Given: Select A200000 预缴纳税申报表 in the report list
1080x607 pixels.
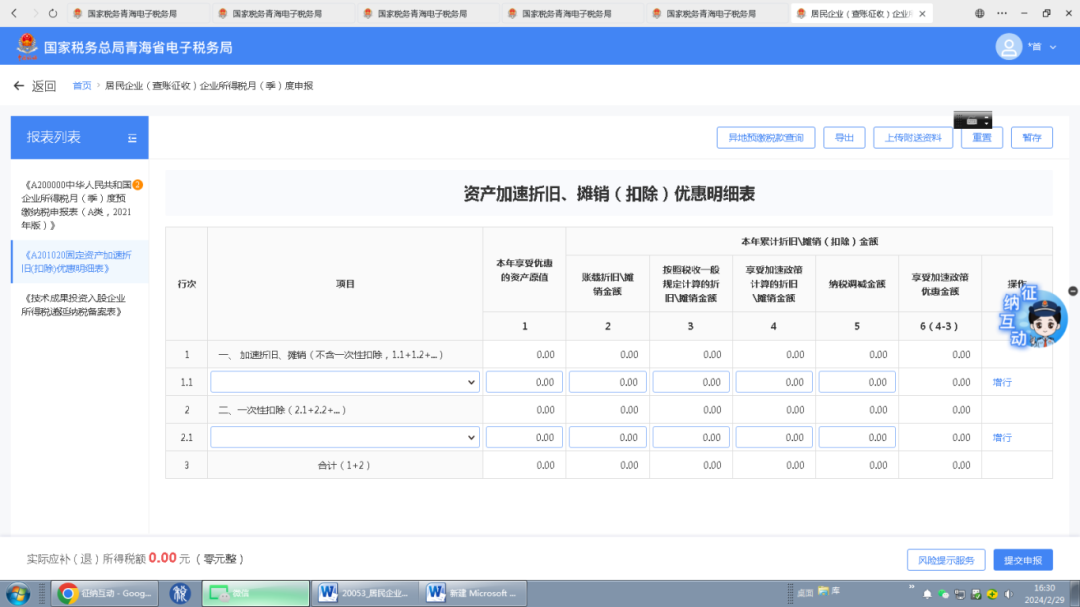Looking at the screenshot, I should [x=79, y=205].
